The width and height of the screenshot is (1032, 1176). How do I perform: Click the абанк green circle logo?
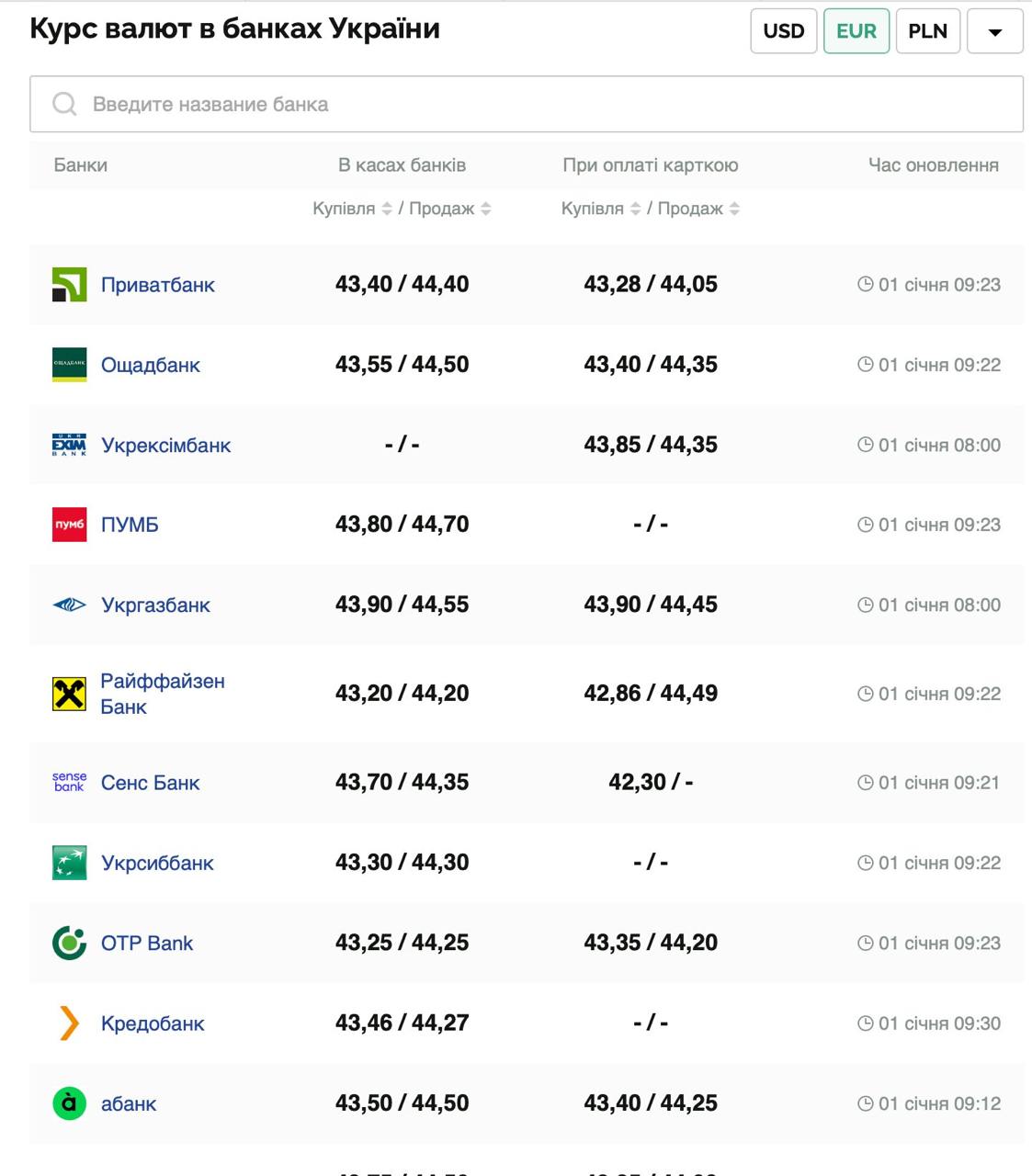[69, 1103]
